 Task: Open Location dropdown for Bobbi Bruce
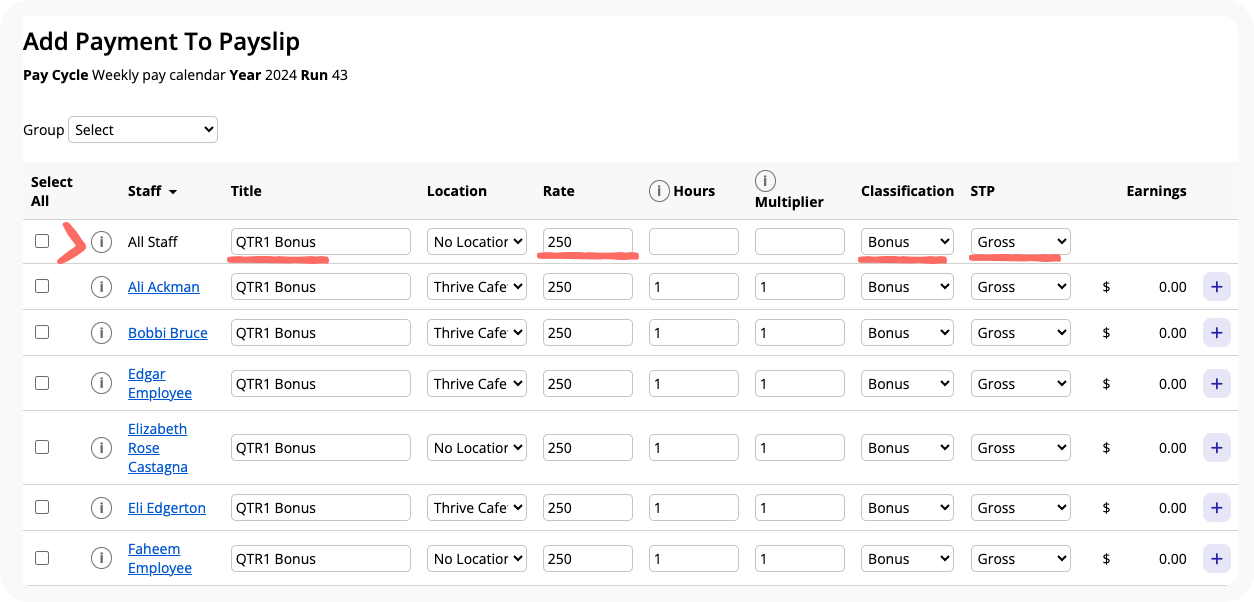[x=477, y=333]
